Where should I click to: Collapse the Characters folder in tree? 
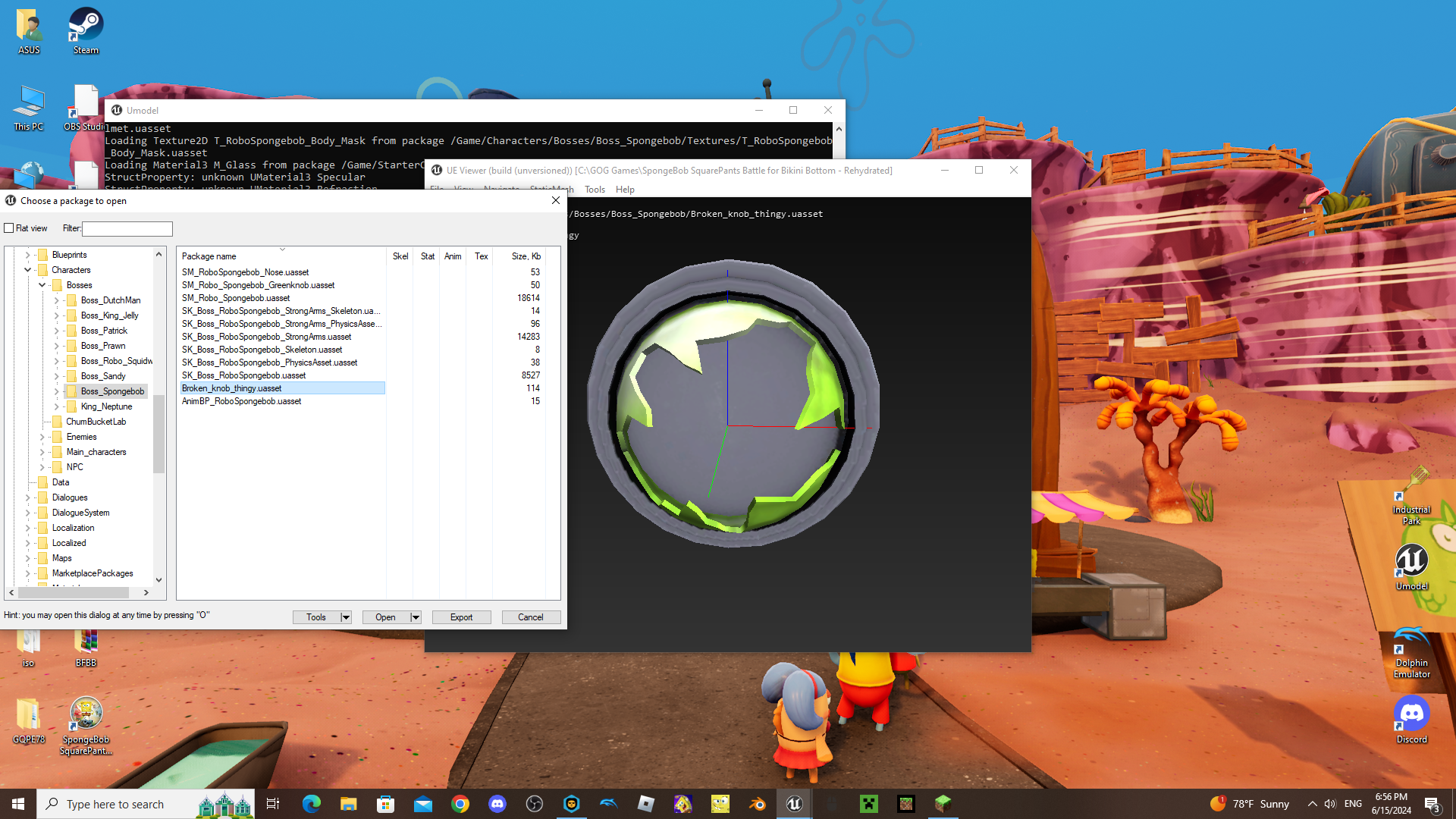pyautogui.click(x=28, y=270)
